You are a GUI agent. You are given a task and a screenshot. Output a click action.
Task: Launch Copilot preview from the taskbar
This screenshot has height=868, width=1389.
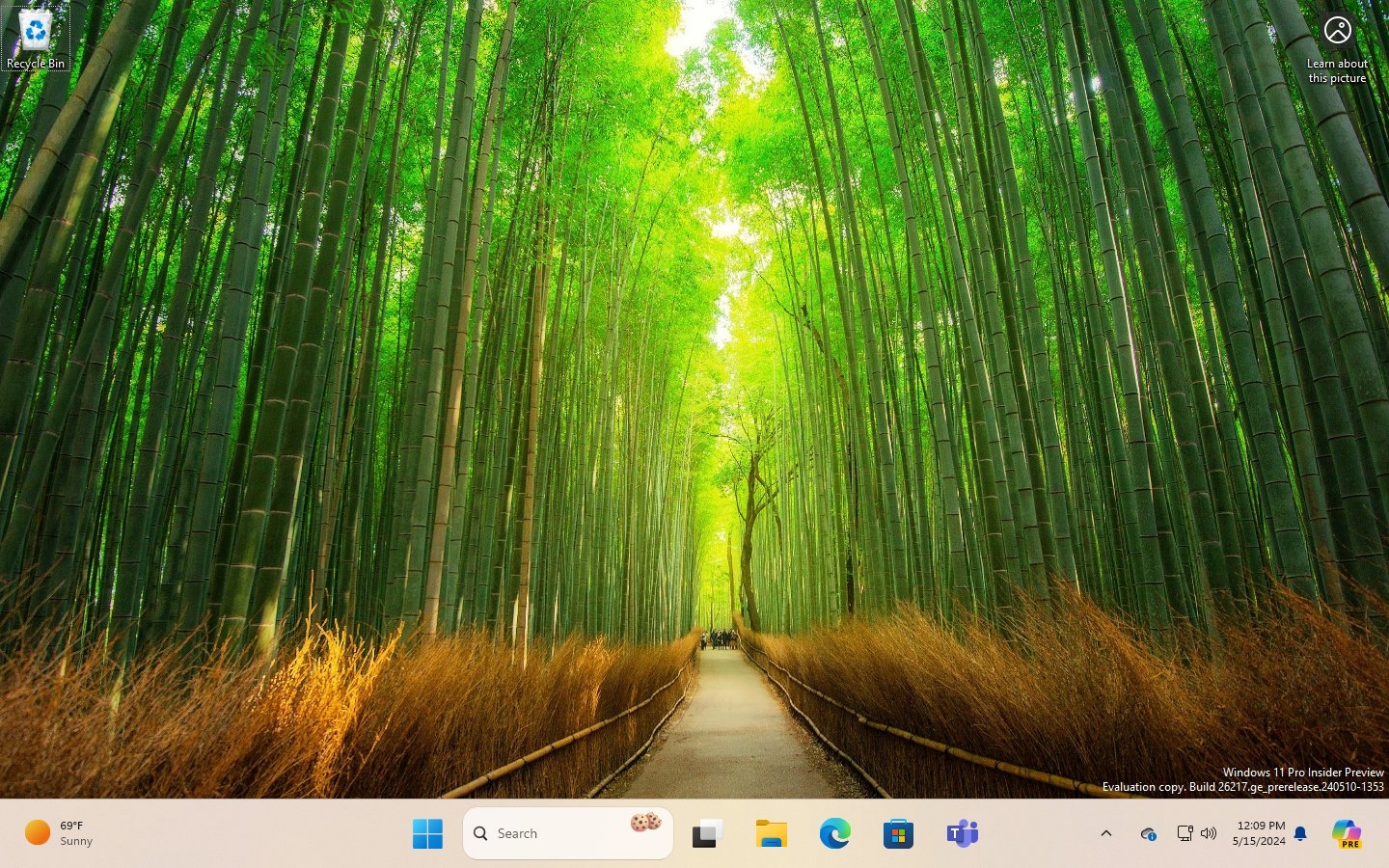[1346, 833]
